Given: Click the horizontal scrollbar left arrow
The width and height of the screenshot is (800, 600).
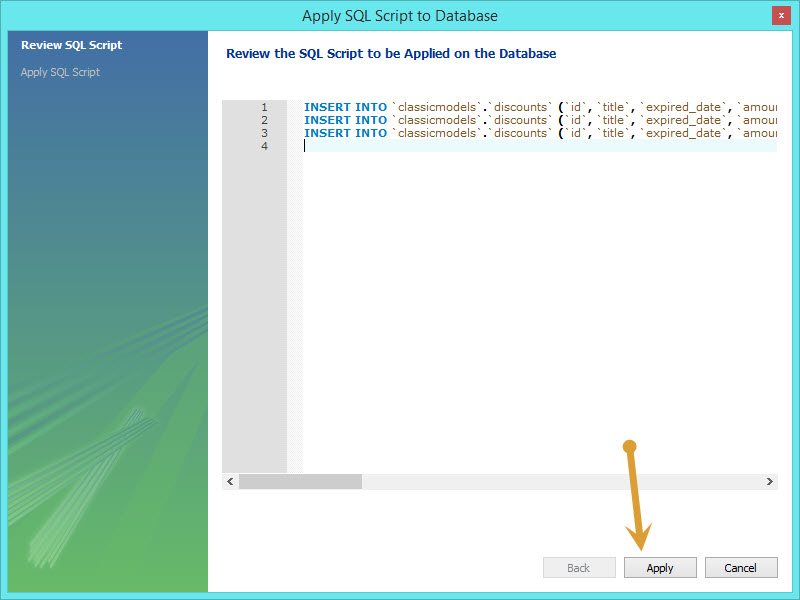Looking at the screenshot, I should (230, 481).
